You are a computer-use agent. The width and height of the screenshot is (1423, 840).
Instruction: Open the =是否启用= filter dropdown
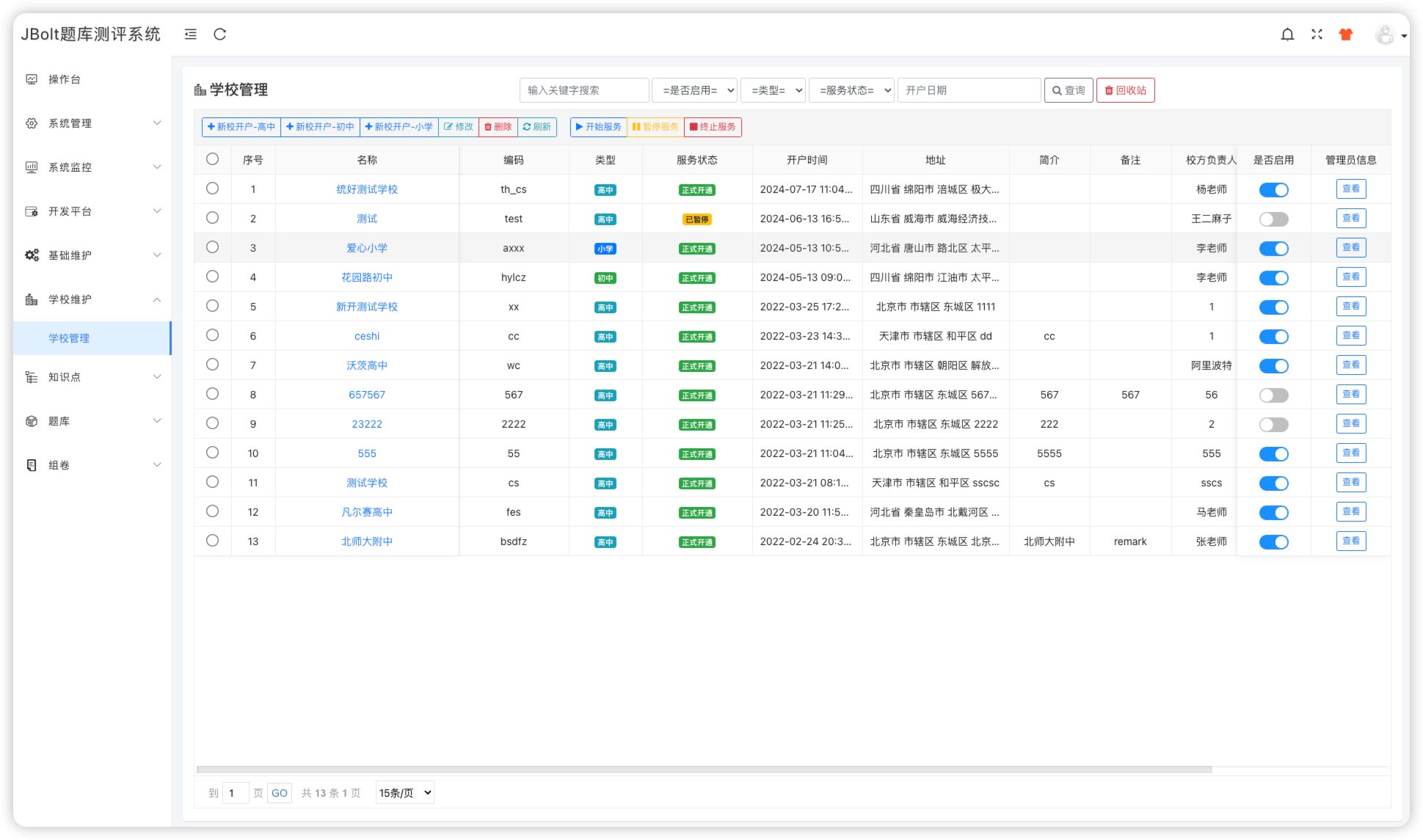point(695,90)
